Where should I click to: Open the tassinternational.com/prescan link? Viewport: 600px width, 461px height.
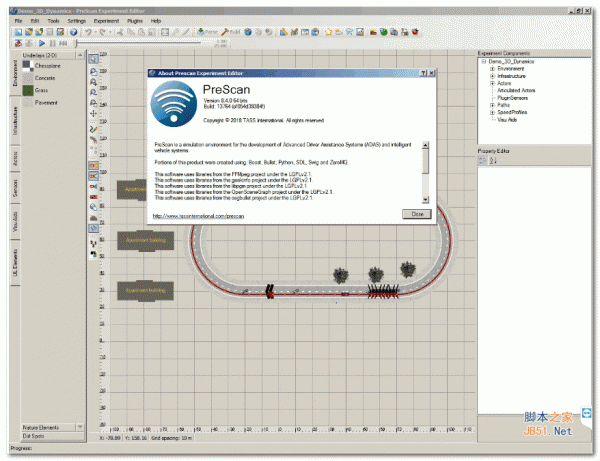point(199,215)
